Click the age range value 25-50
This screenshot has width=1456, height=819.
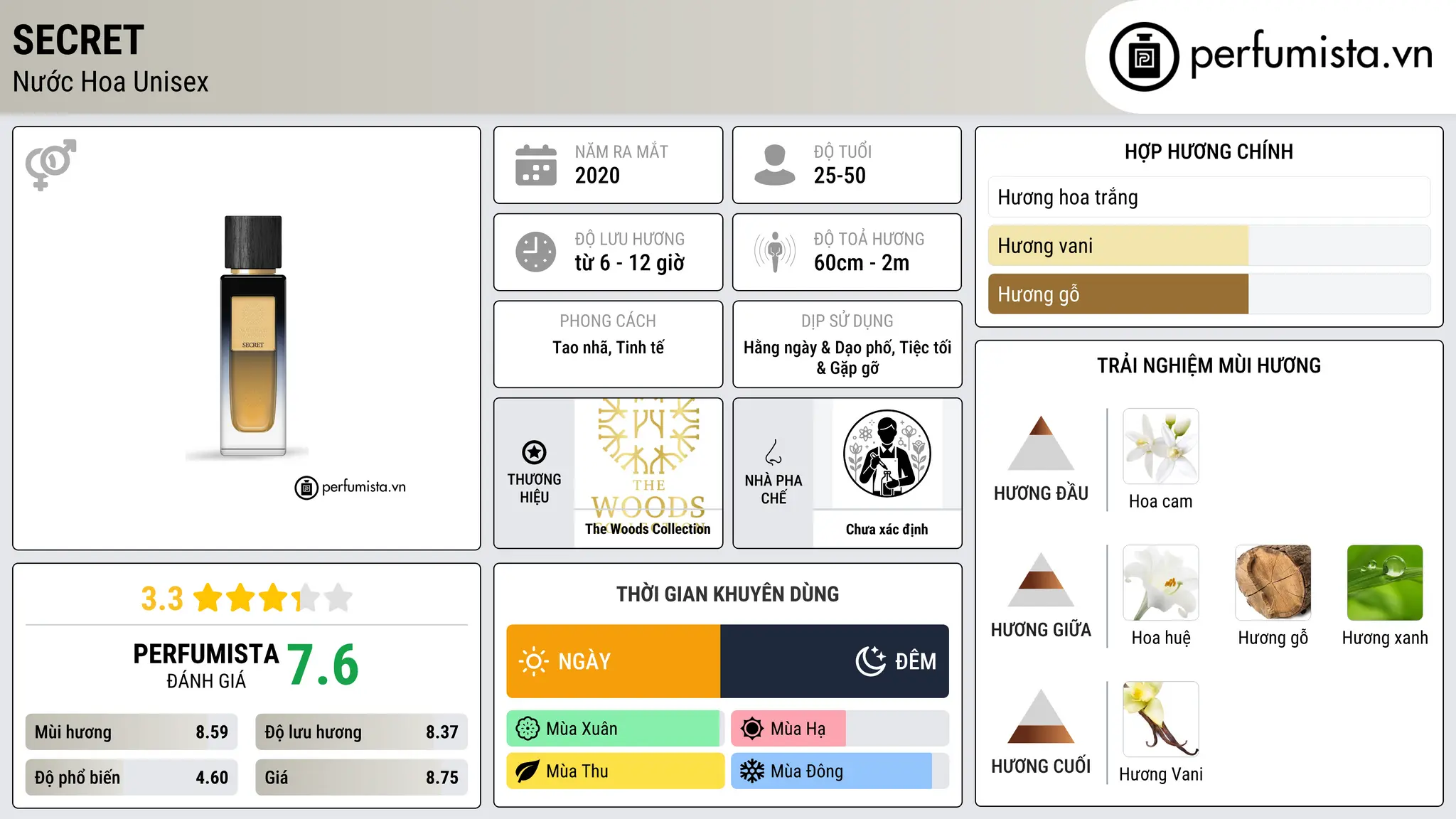[x=840, y=176]
